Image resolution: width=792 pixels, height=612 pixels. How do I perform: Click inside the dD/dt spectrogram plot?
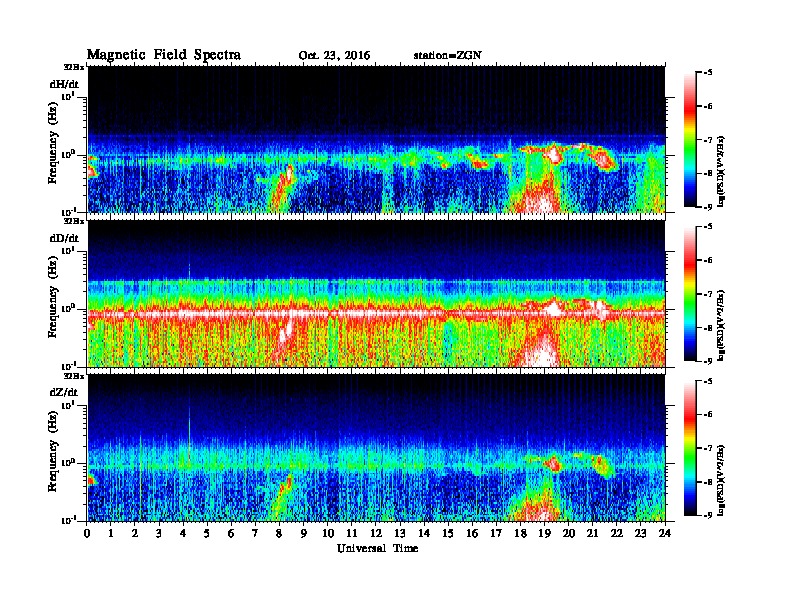coord(376,294)
